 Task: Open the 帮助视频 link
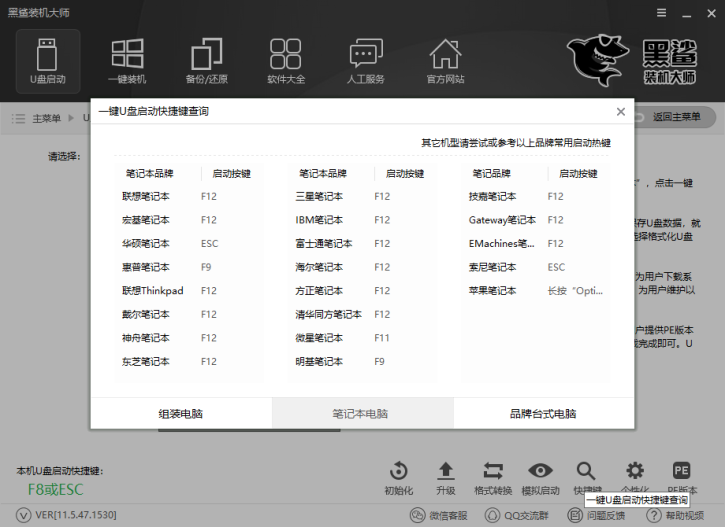click(x=678, y=515)
